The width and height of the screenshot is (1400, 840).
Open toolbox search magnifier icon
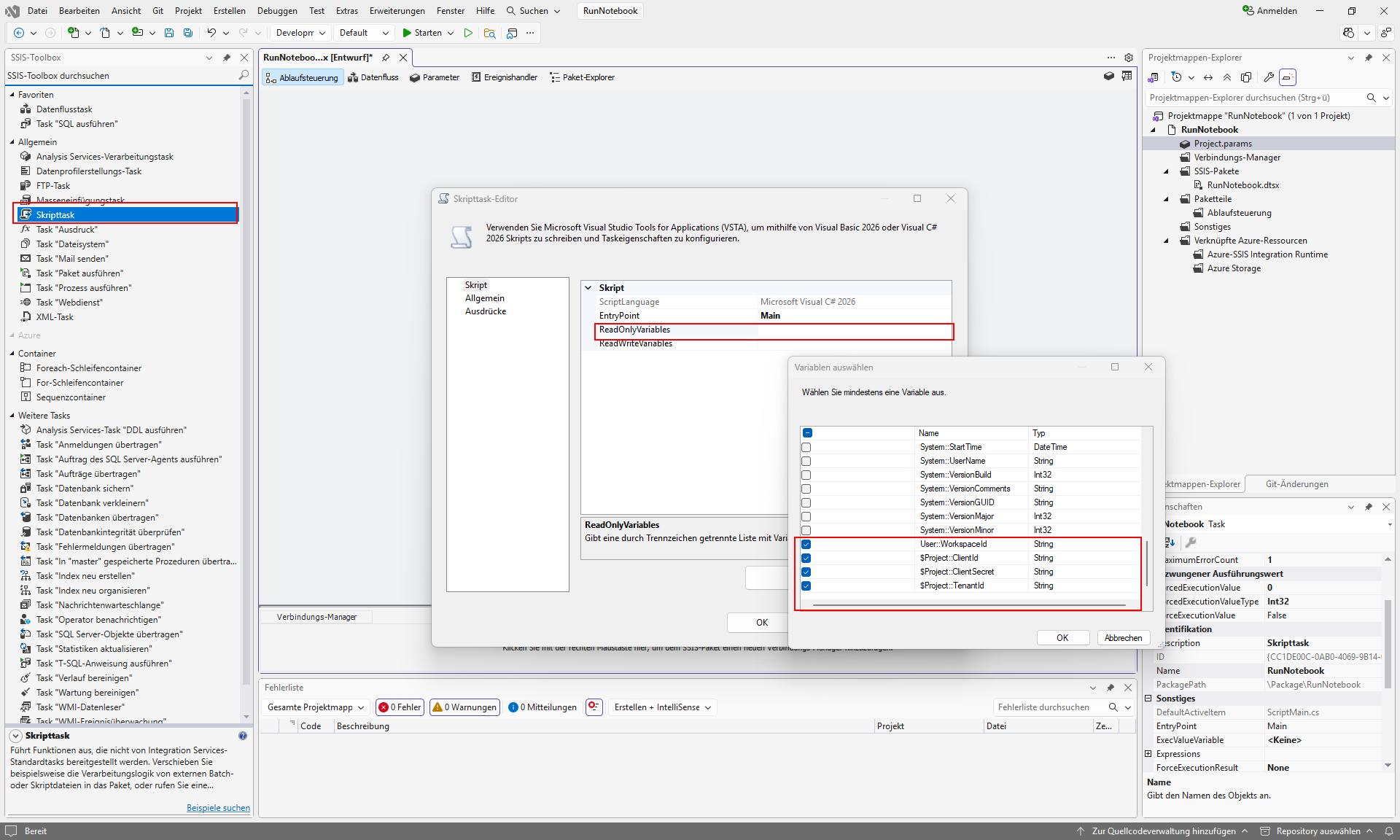pyautogui.click(x=244, y=75)
